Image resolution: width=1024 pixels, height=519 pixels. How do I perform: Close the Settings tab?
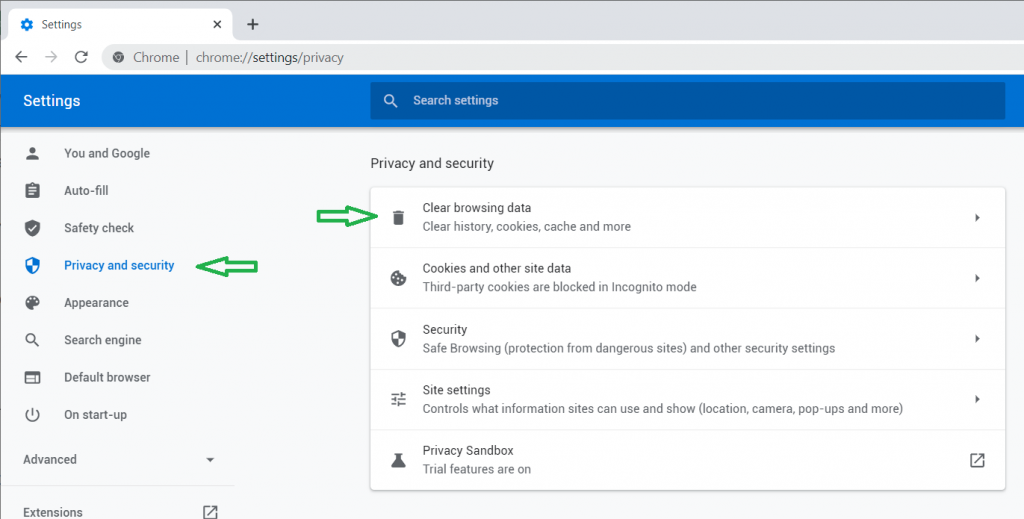[x=217, y=24]
